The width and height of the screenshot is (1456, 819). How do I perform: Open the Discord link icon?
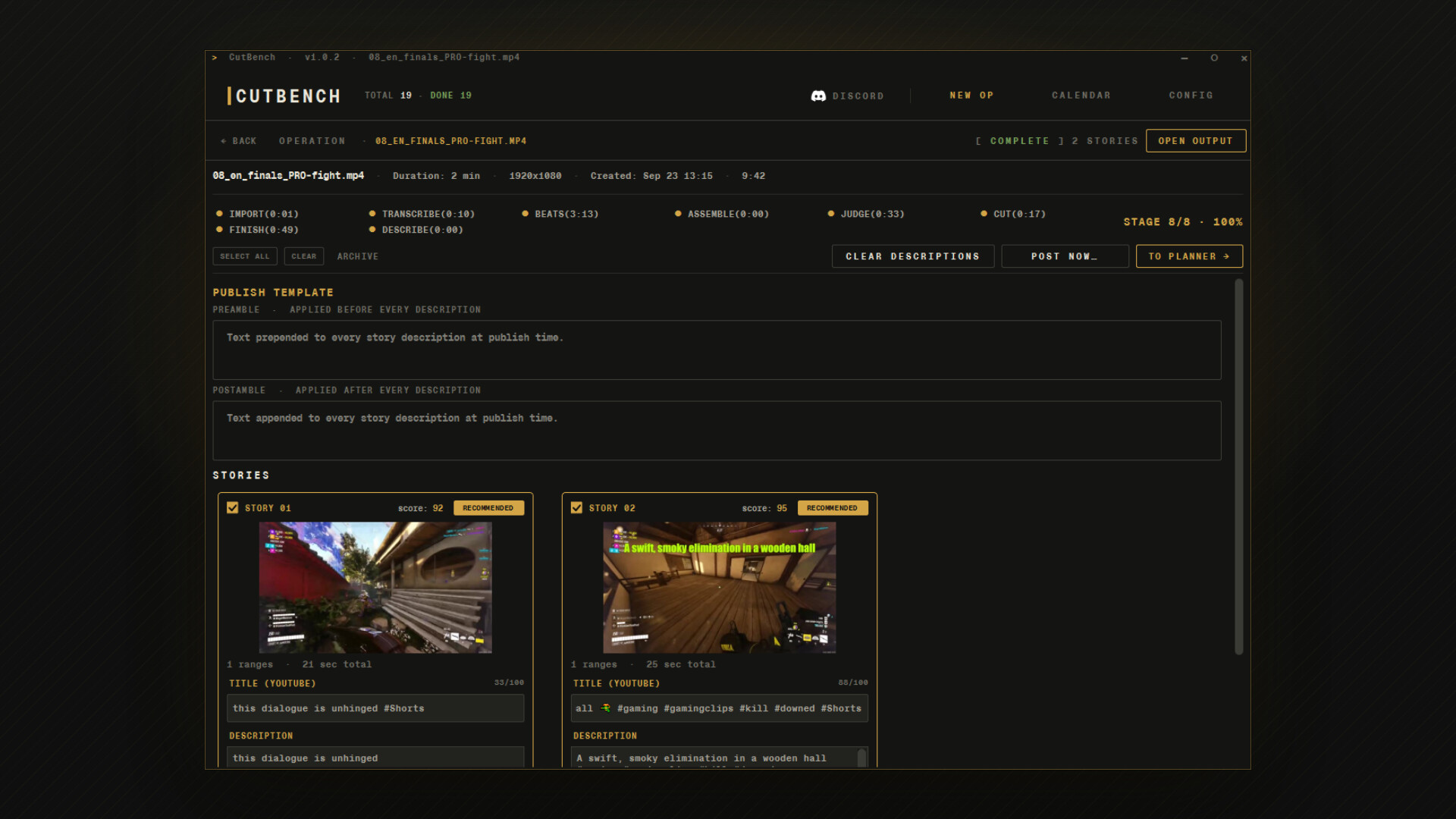coord(818,96)
